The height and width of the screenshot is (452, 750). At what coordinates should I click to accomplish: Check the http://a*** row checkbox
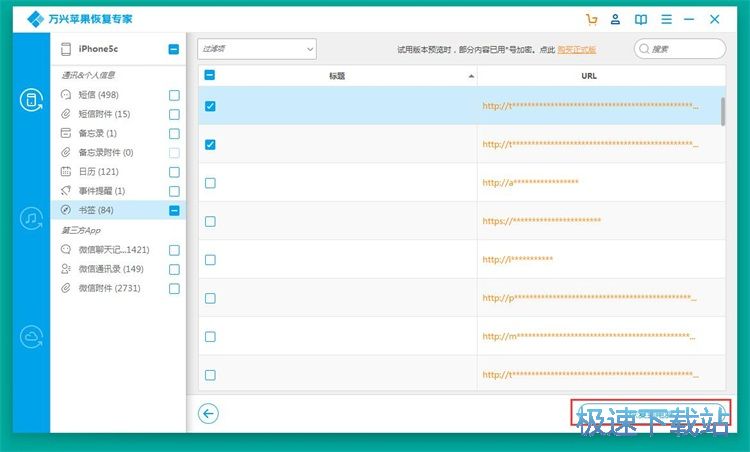coord(210,183)
